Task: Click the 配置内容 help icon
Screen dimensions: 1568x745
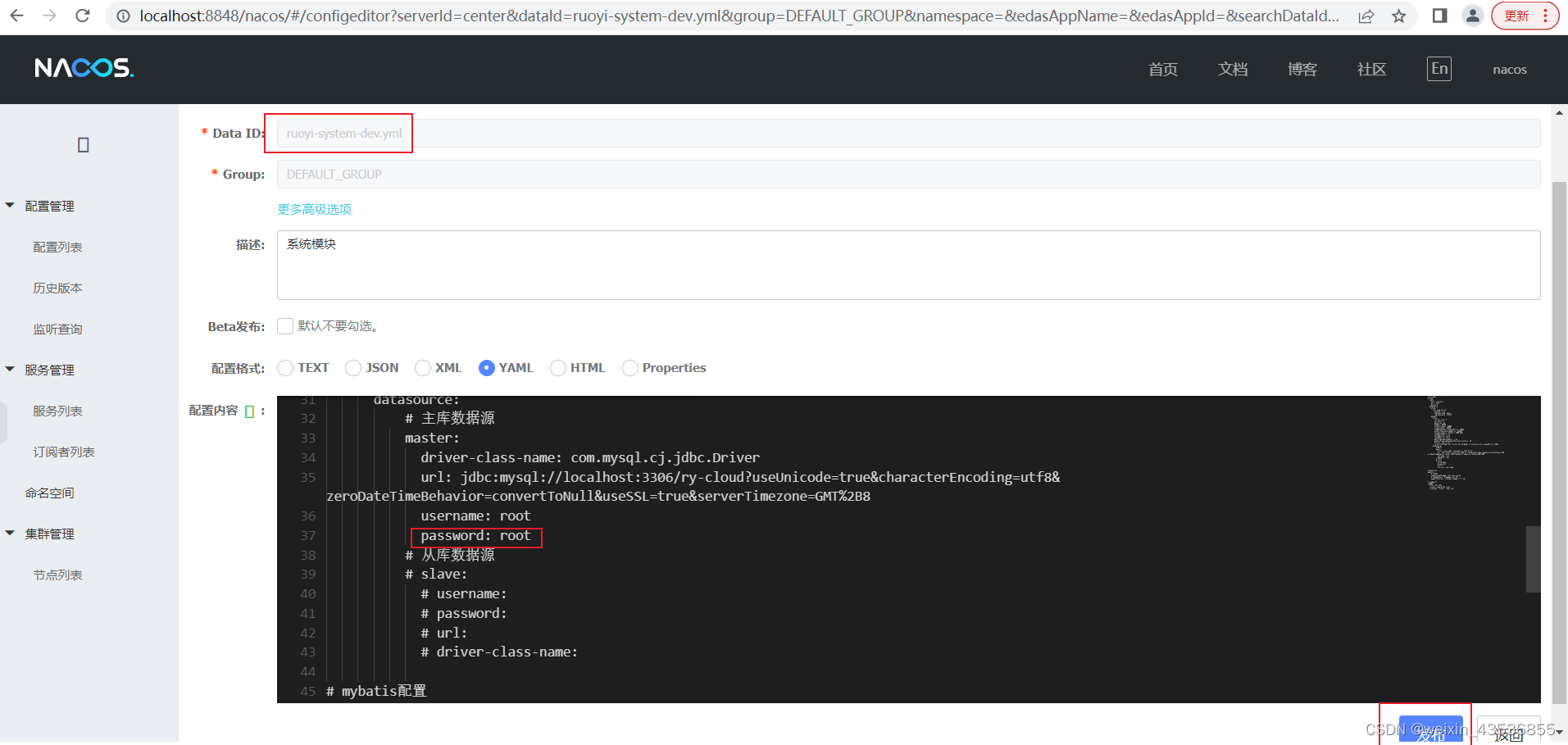Action: (250, 411)
